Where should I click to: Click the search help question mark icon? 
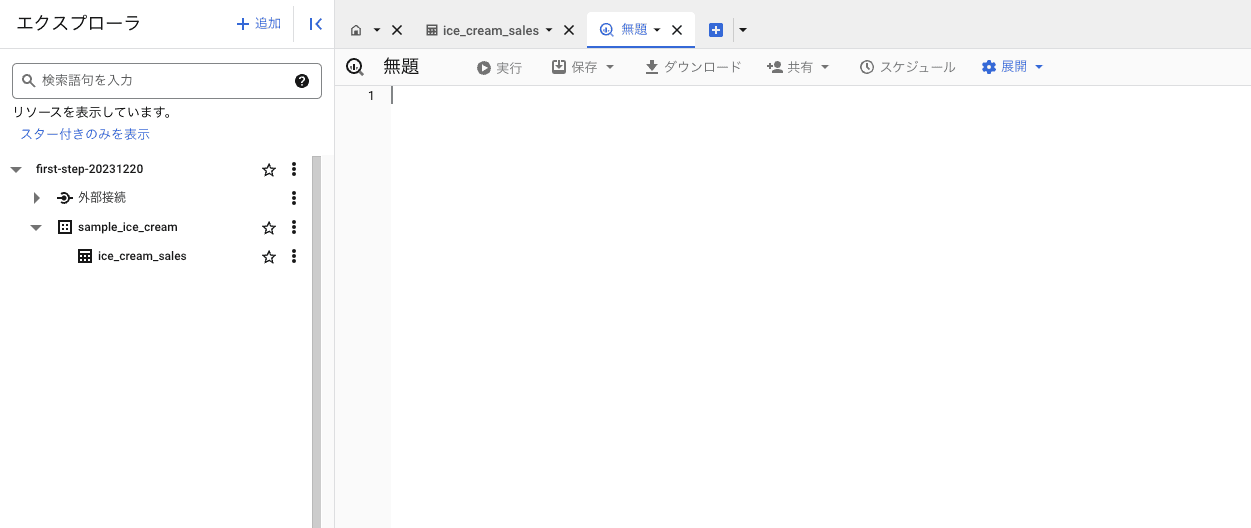[302, 81]
